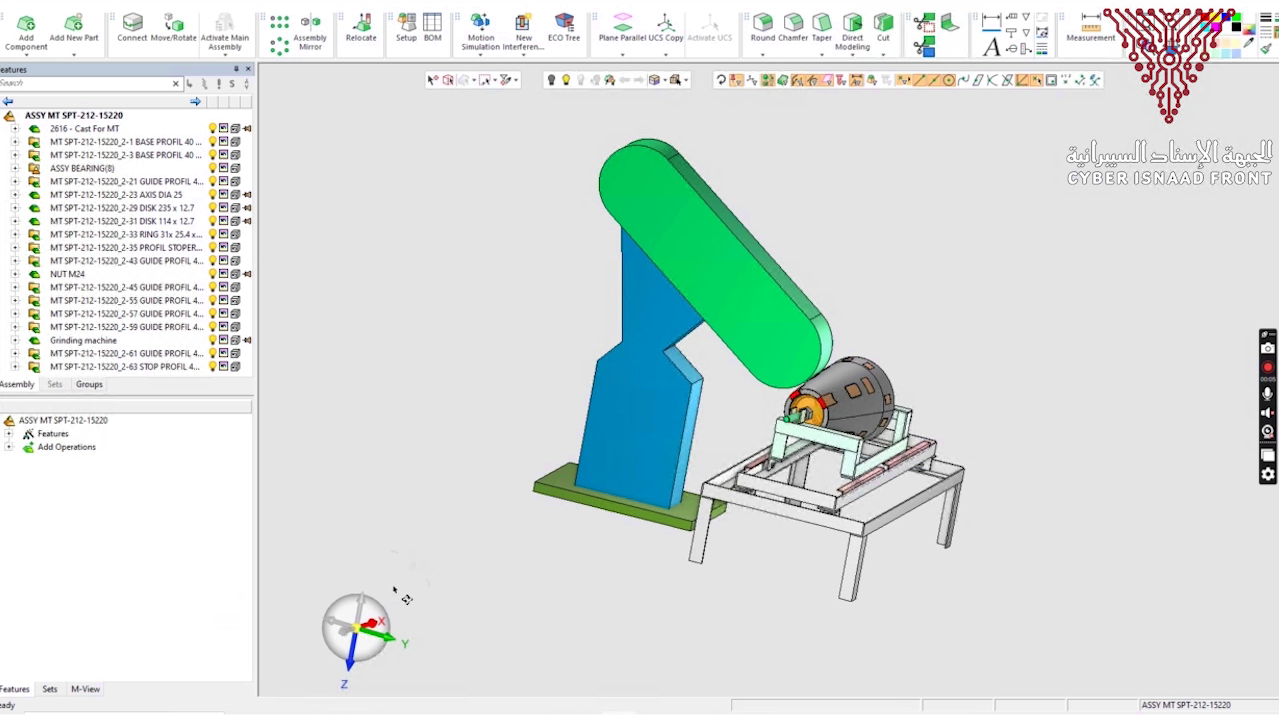This screenshot has height=716, width=1279.
Task: Switch to the Groups tab
Action: coord(89,384)
